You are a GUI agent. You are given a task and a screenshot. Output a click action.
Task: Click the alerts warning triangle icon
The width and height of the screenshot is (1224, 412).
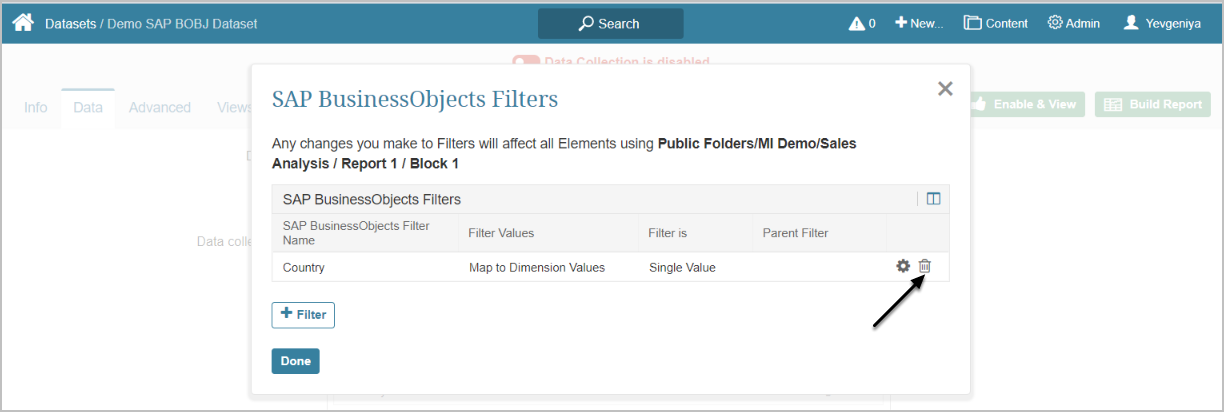pos(857,23)
